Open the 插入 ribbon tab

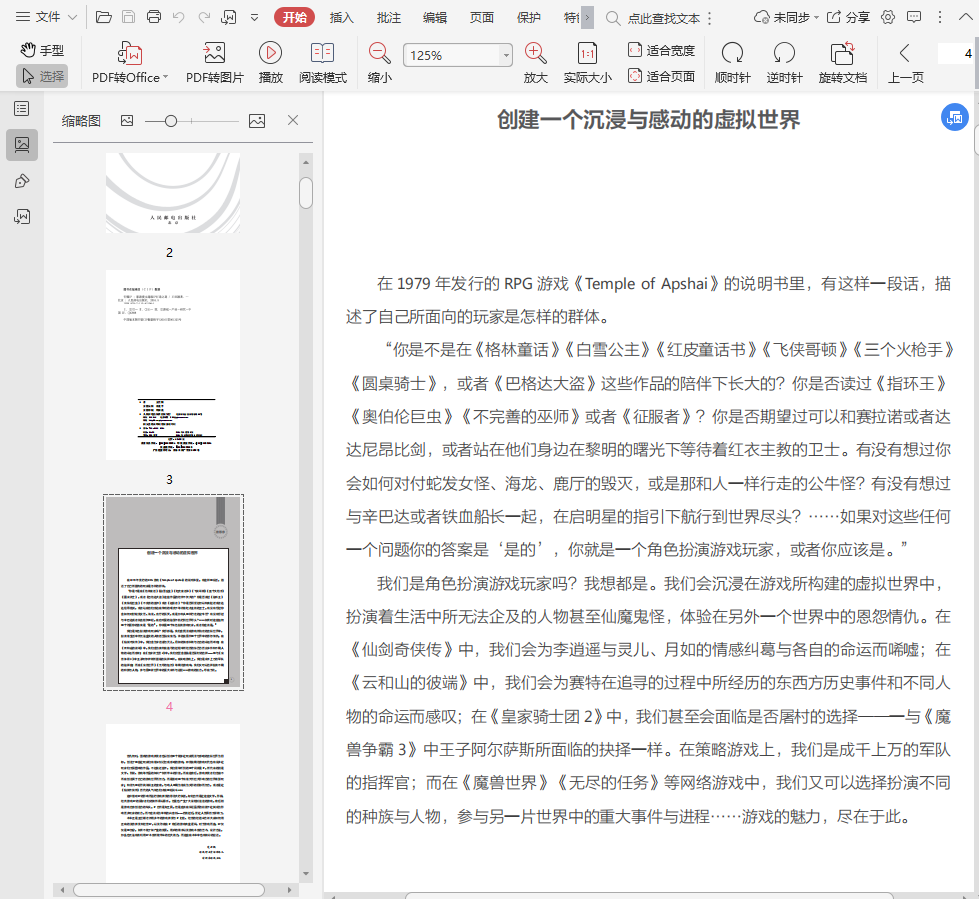point(341,17)
